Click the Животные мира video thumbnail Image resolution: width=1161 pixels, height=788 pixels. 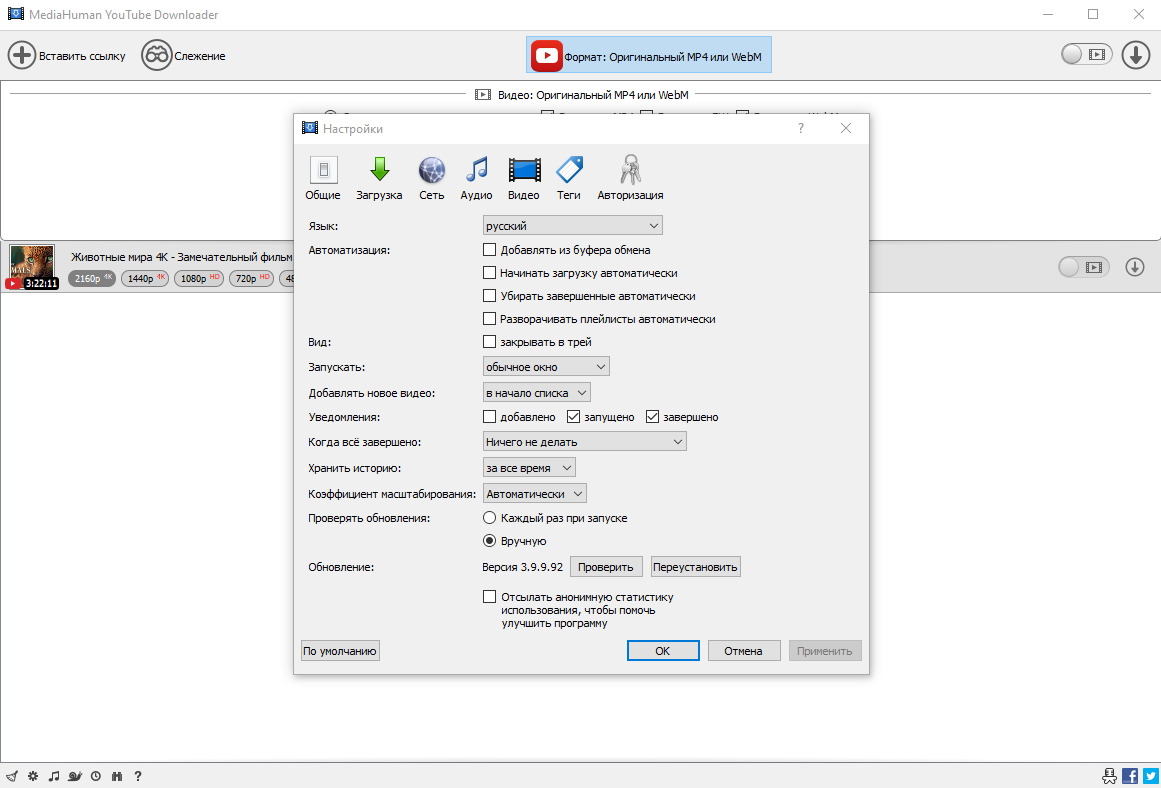point(32,267)
